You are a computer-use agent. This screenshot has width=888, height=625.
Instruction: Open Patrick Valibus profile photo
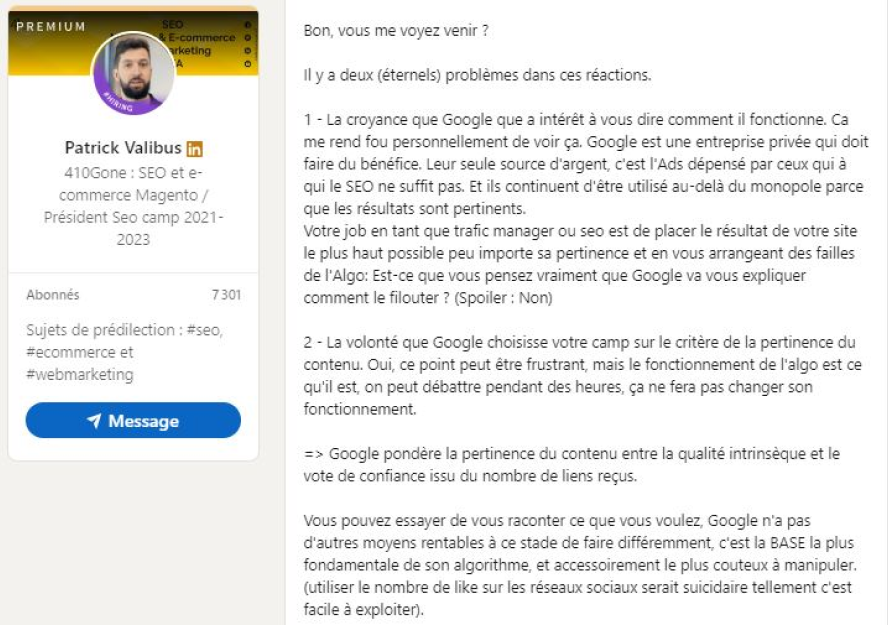(x=134, y=72)
